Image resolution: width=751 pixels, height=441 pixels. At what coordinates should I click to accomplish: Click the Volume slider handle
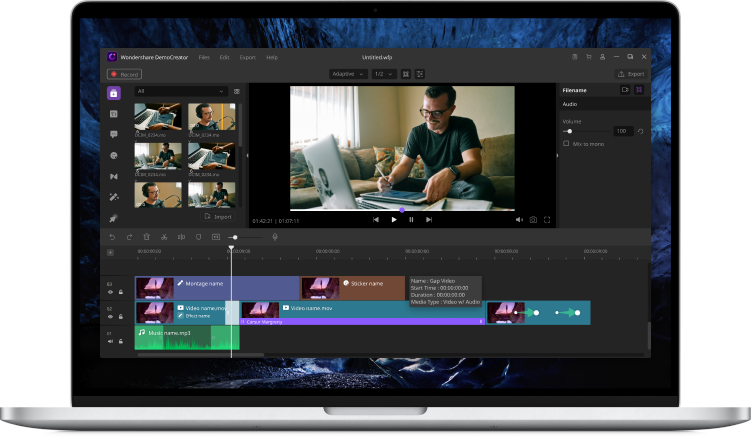[x=569, y=131]
